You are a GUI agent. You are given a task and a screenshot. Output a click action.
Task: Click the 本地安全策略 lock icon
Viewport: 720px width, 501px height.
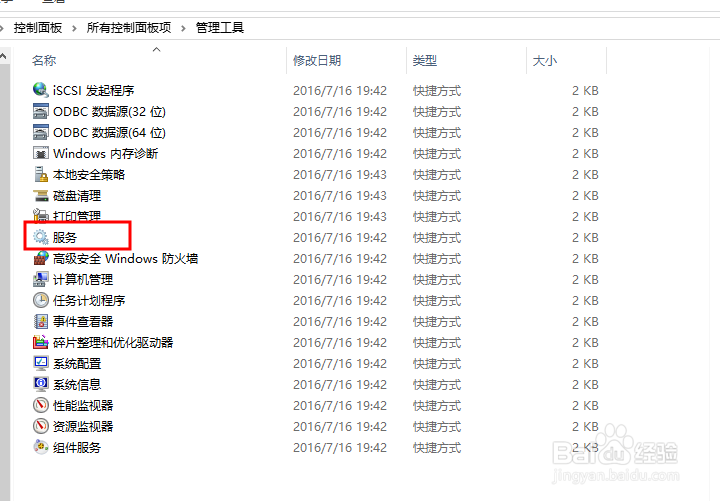[x=41, y=174]
